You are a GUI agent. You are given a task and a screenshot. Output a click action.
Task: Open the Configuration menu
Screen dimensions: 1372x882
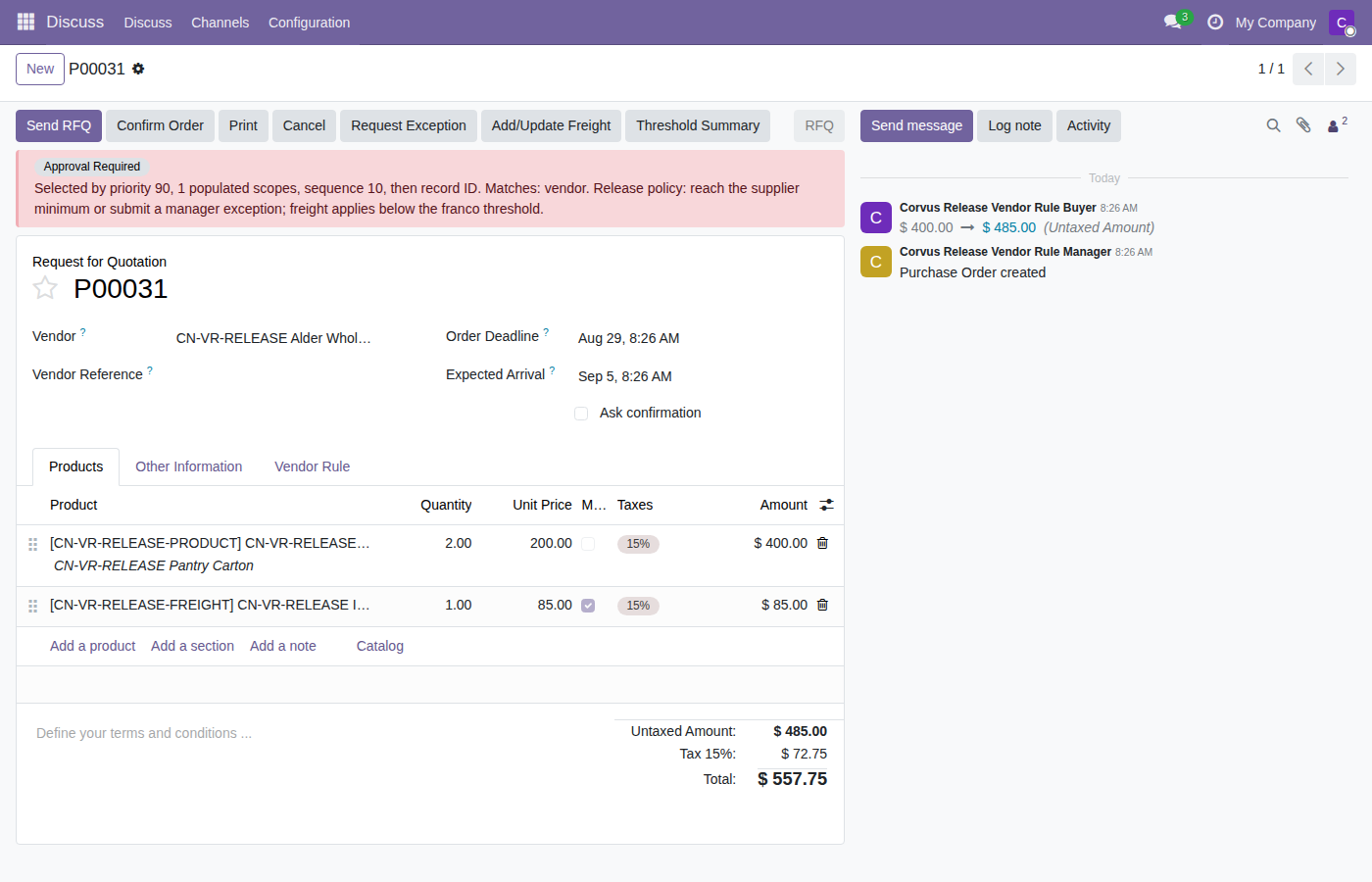pyautogui.click(x=309, y=22)
